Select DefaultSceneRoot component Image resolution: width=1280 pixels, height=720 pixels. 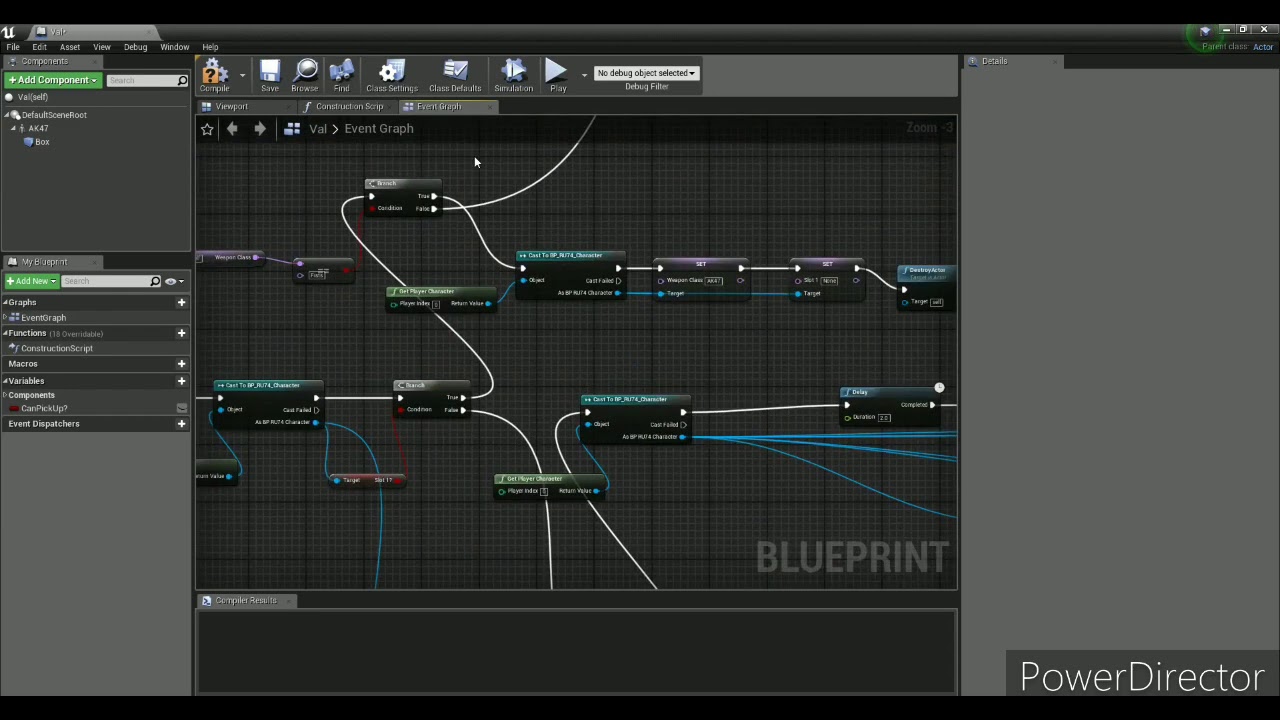pos(54,115)
